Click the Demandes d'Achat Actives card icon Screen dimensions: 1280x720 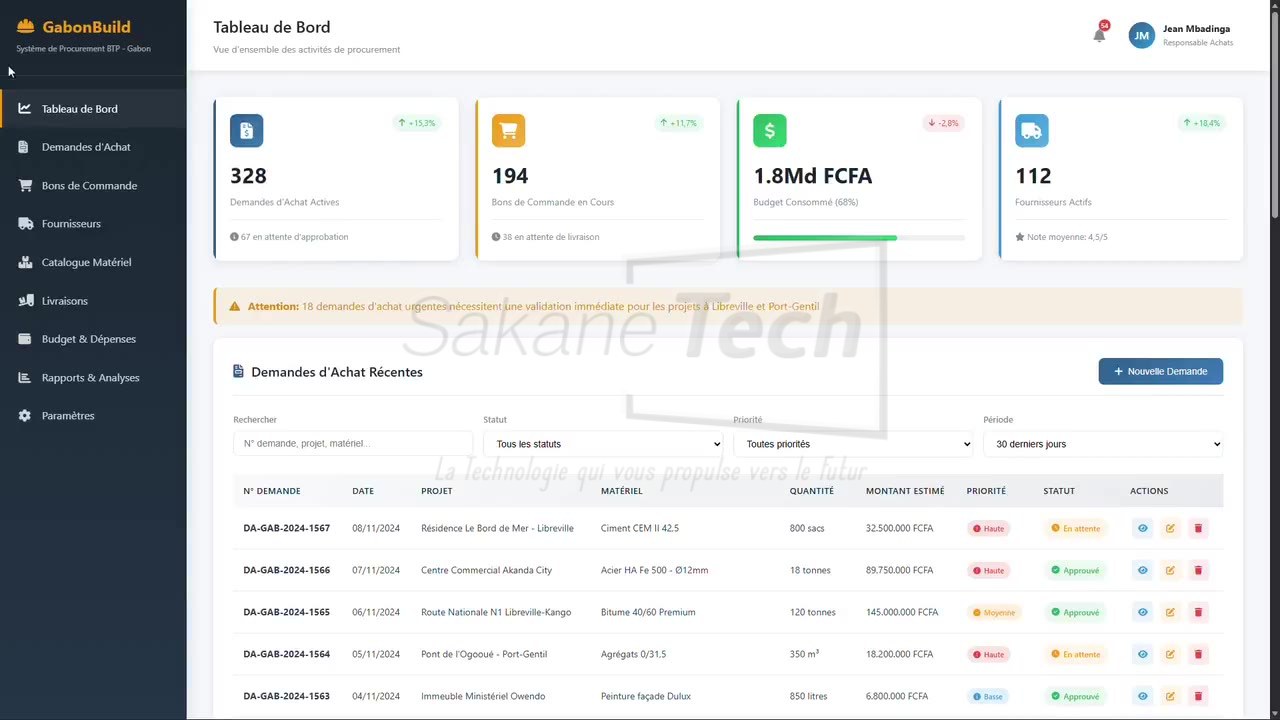tap(247, 131)
